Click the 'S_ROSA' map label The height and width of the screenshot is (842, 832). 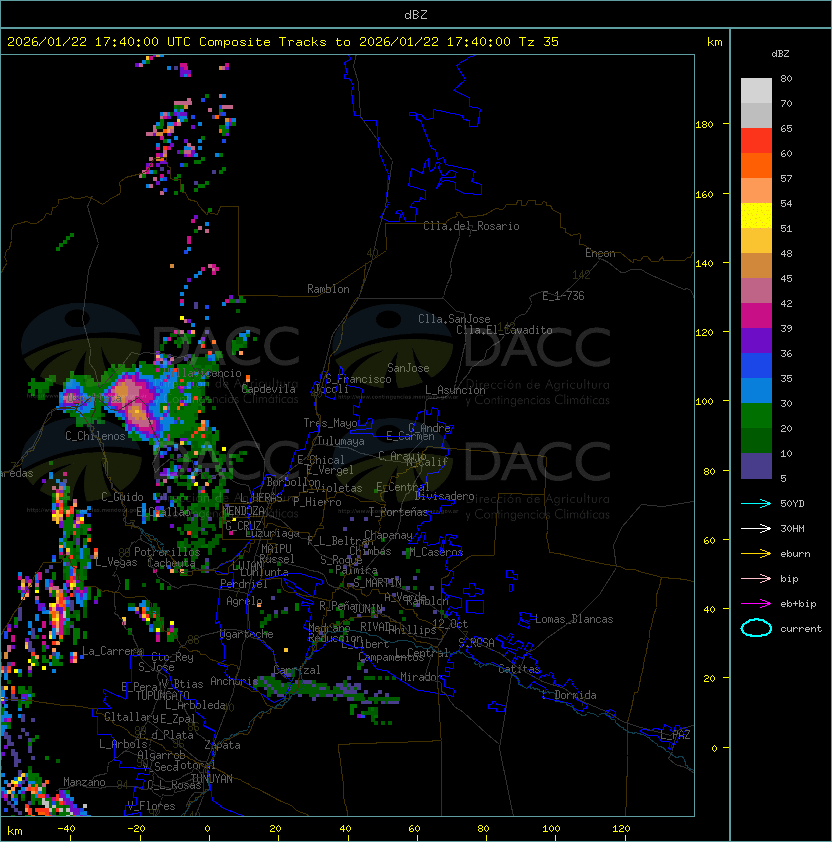click(476, 643)
